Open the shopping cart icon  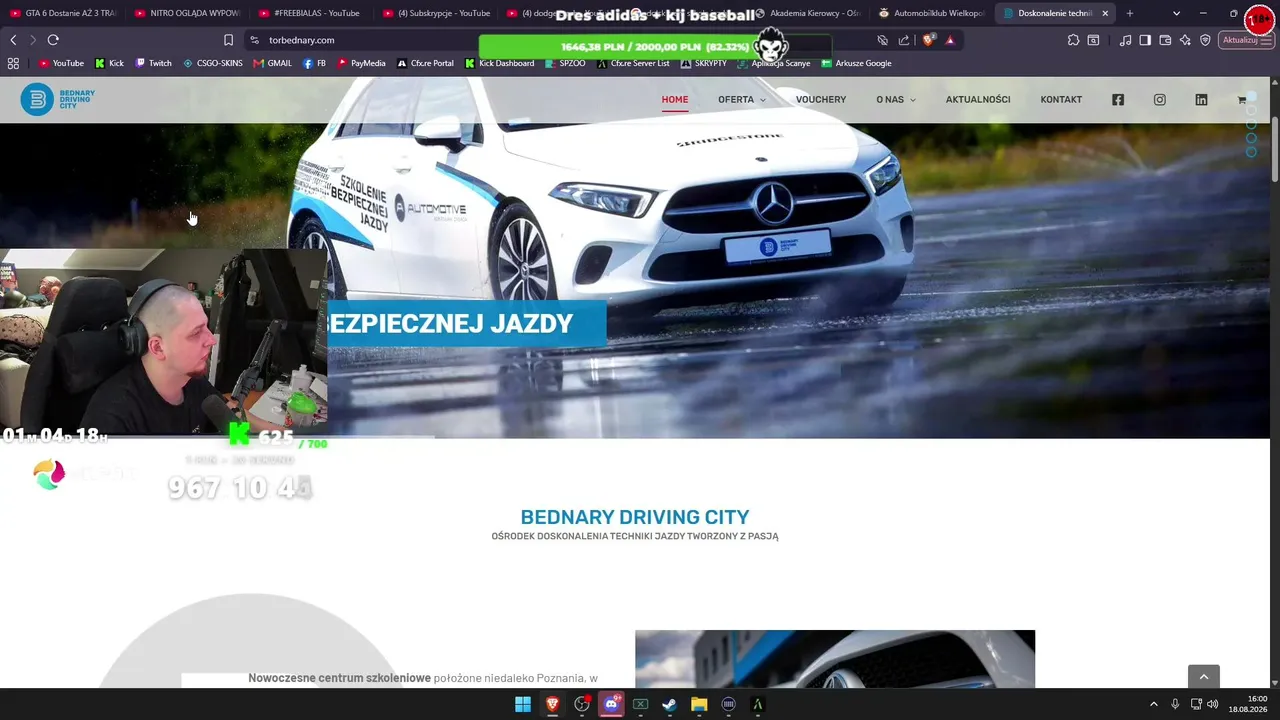pyautogui.click(x=1242, y=100)
